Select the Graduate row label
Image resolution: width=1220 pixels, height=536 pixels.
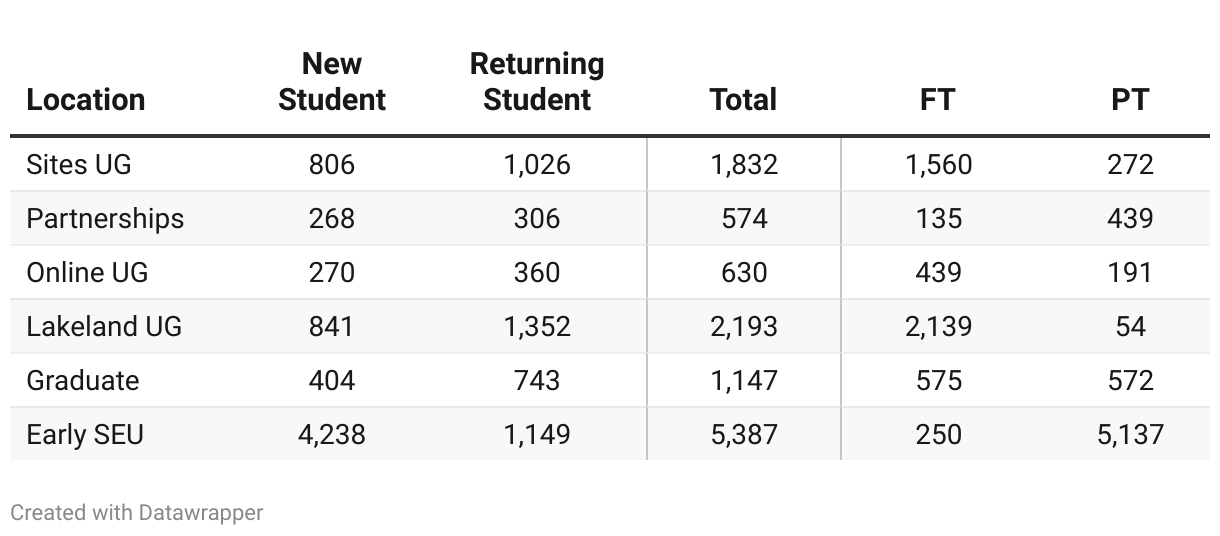pyautogui.click(x=83, y=380)
